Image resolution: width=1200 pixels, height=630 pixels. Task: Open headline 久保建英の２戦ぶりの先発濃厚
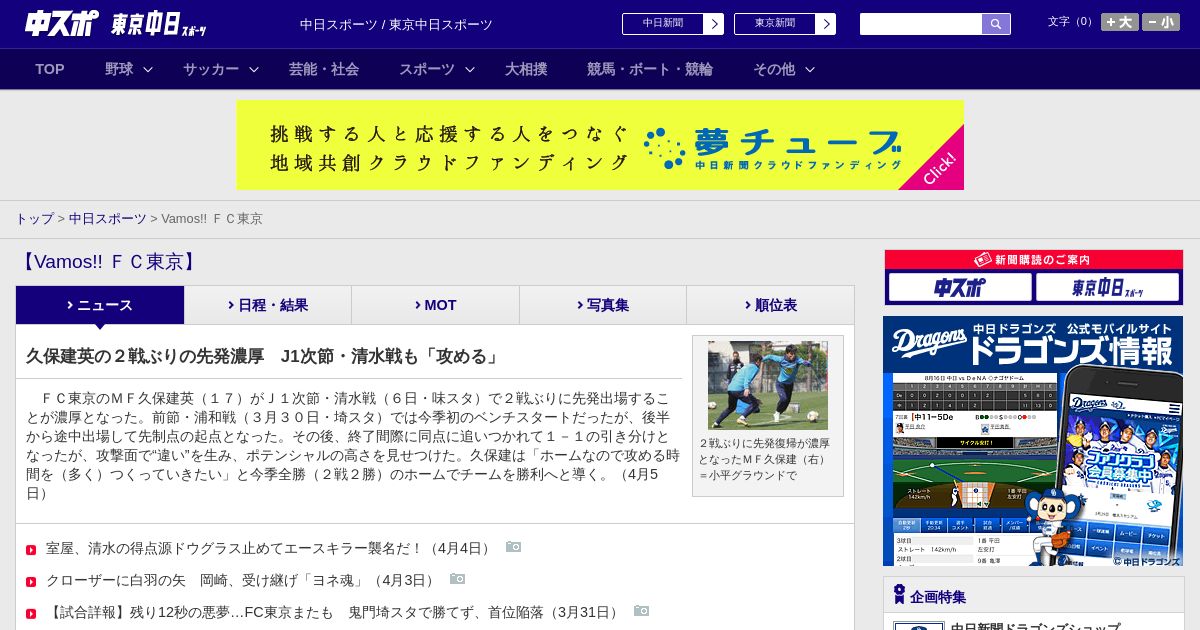[x=264, y=356]
